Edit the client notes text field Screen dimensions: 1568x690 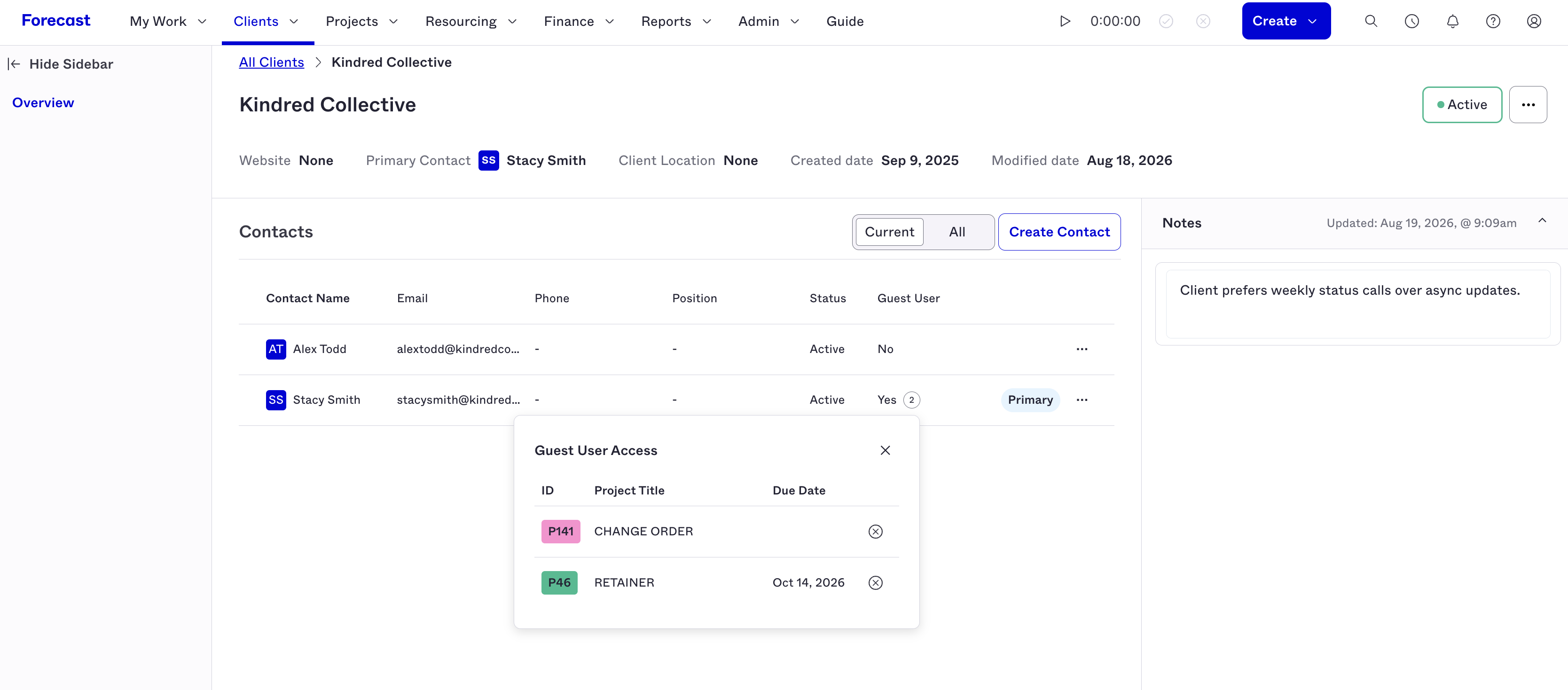(1357, 304)
